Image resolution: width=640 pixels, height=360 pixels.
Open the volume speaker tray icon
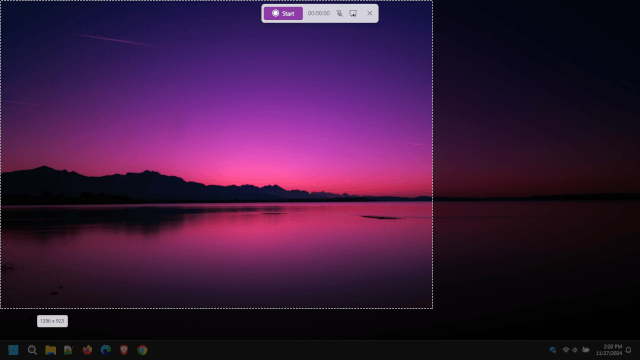point(575,350)
